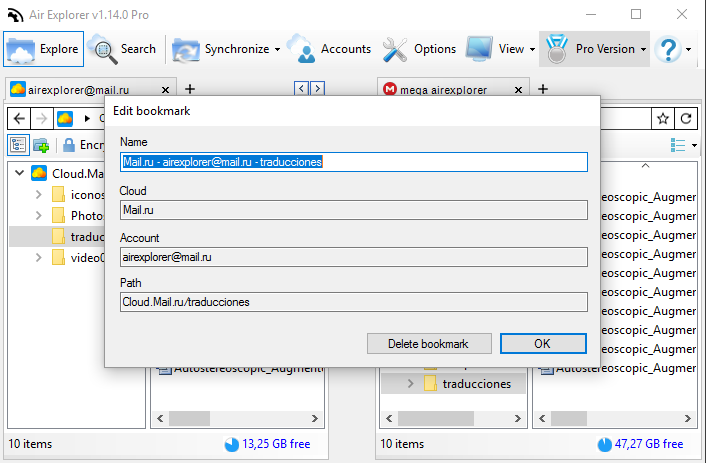This screenshot has width=706, height=463.
Task: Click the Cloud Mail.ru icon in address bar
Action: 65,118
